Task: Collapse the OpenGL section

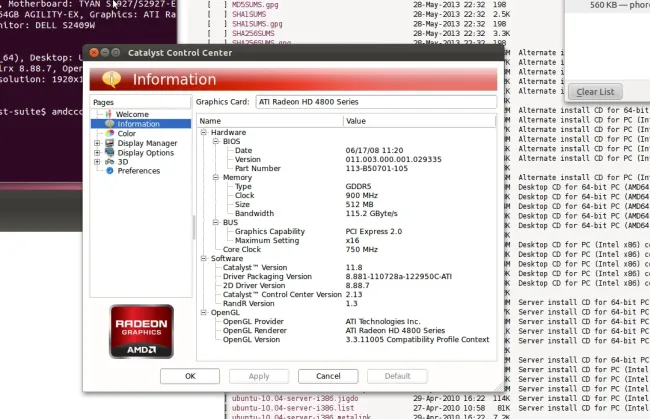Action: tap(204, 312)
